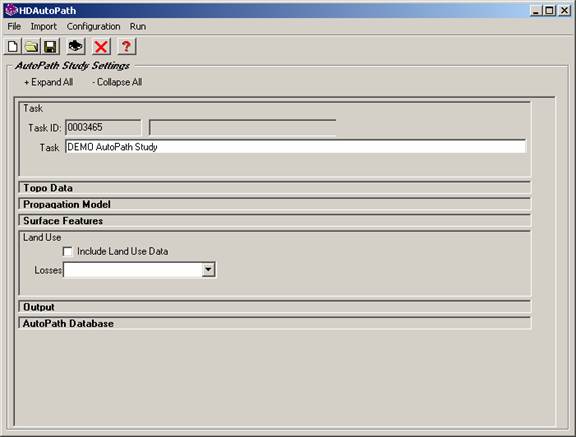
Task: Click the Print toolbar icon
Action: [76, 47]
